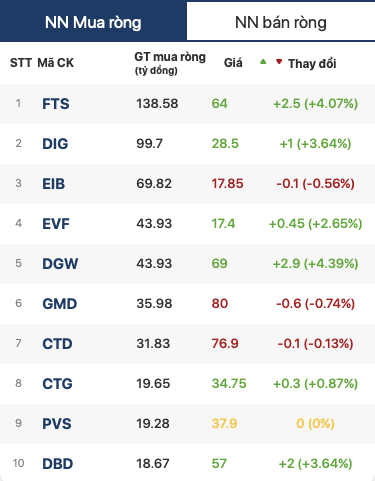Click the GT mua ròng column header
This screenshot has width=375, height=481.
coord(170,63)
